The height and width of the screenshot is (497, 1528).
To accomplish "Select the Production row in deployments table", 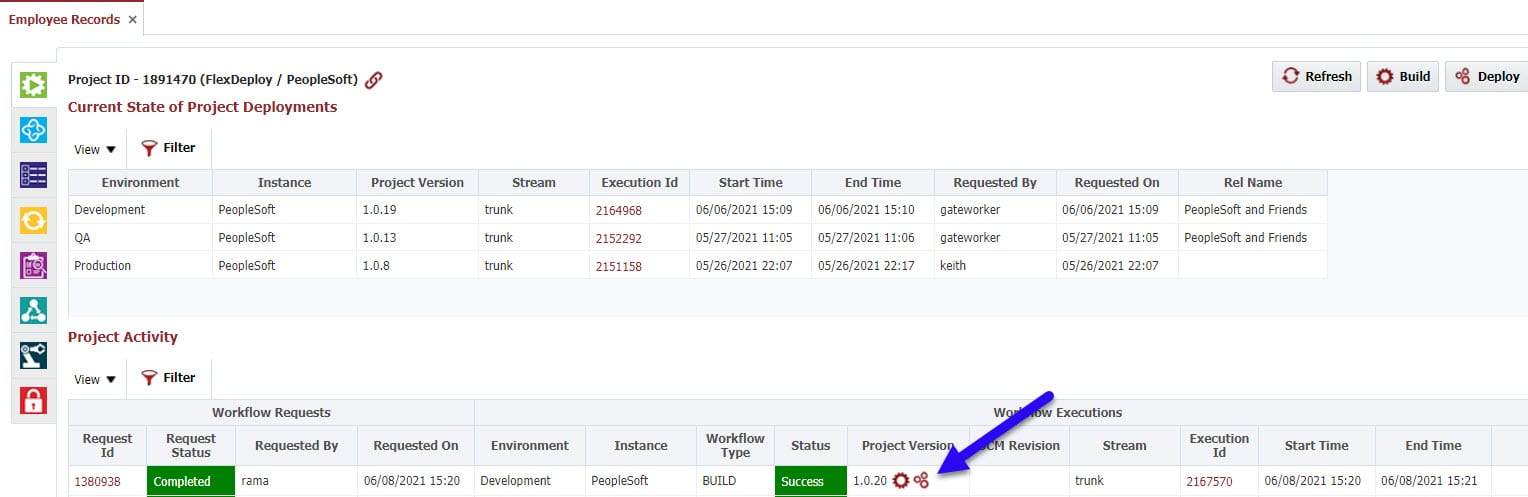I will (x=698, y=266).
